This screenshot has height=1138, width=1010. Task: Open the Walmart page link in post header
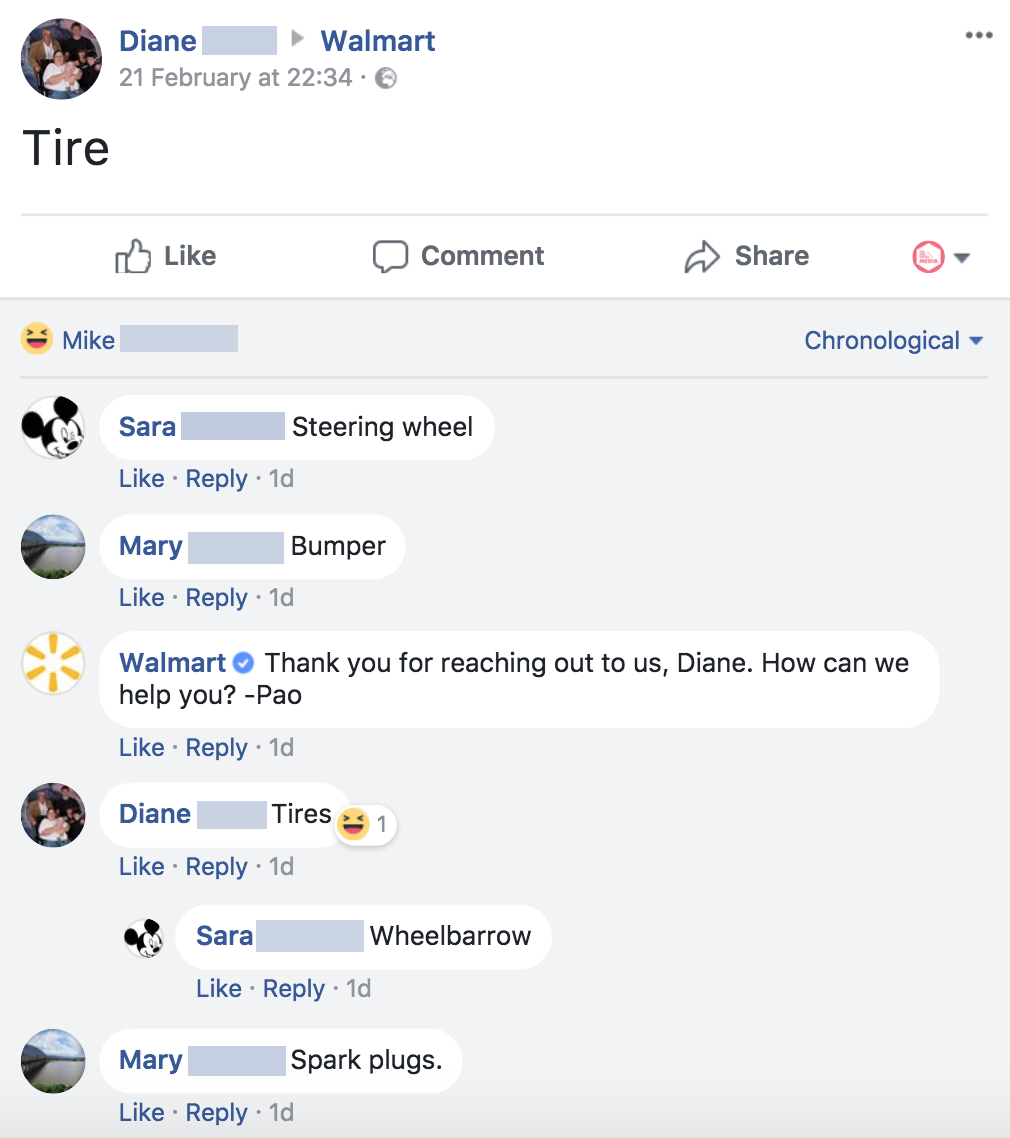click(377, 41)
